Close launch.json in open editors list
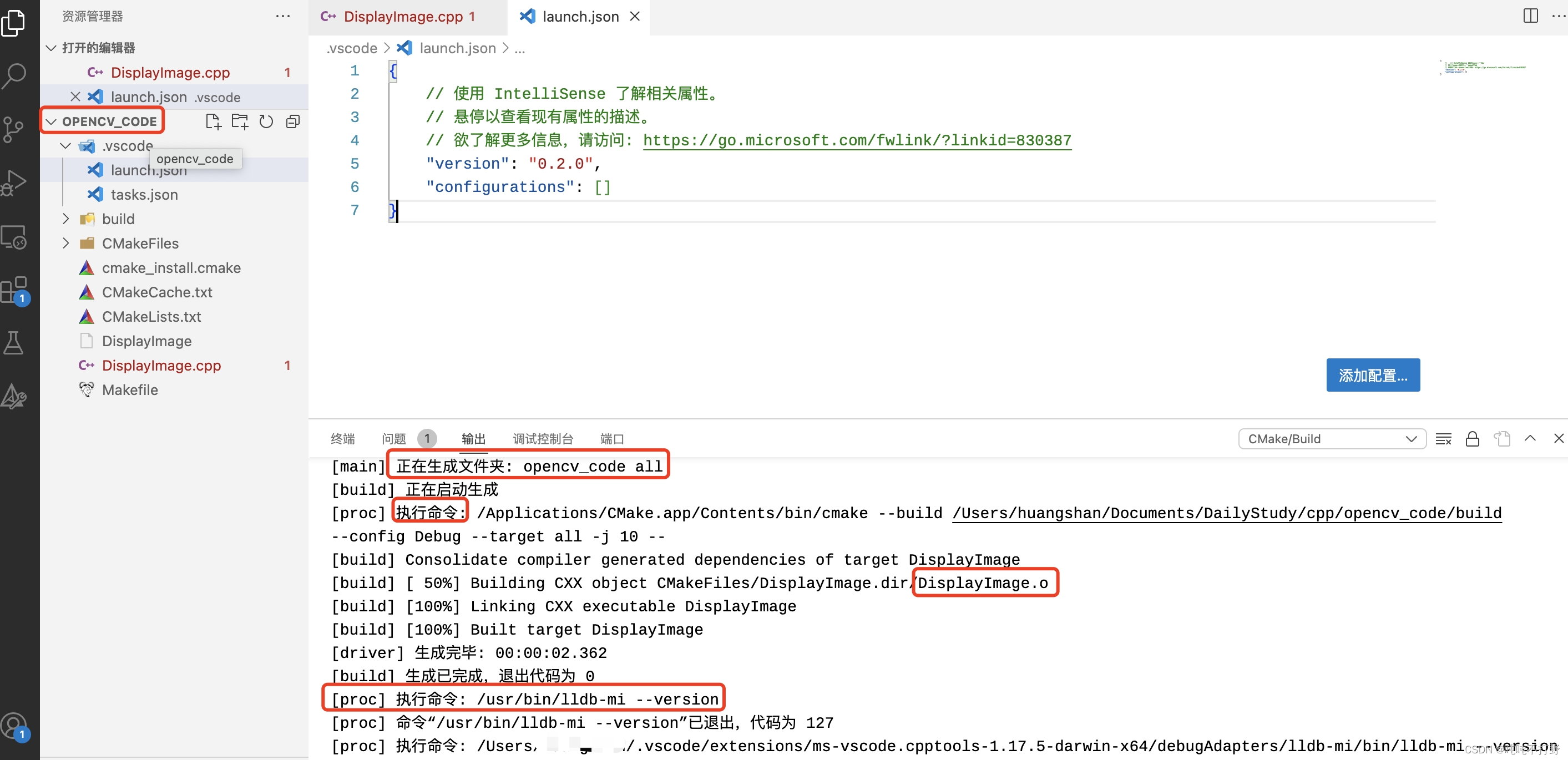Screen dimensions: 1568x760 tap(75, 97)
